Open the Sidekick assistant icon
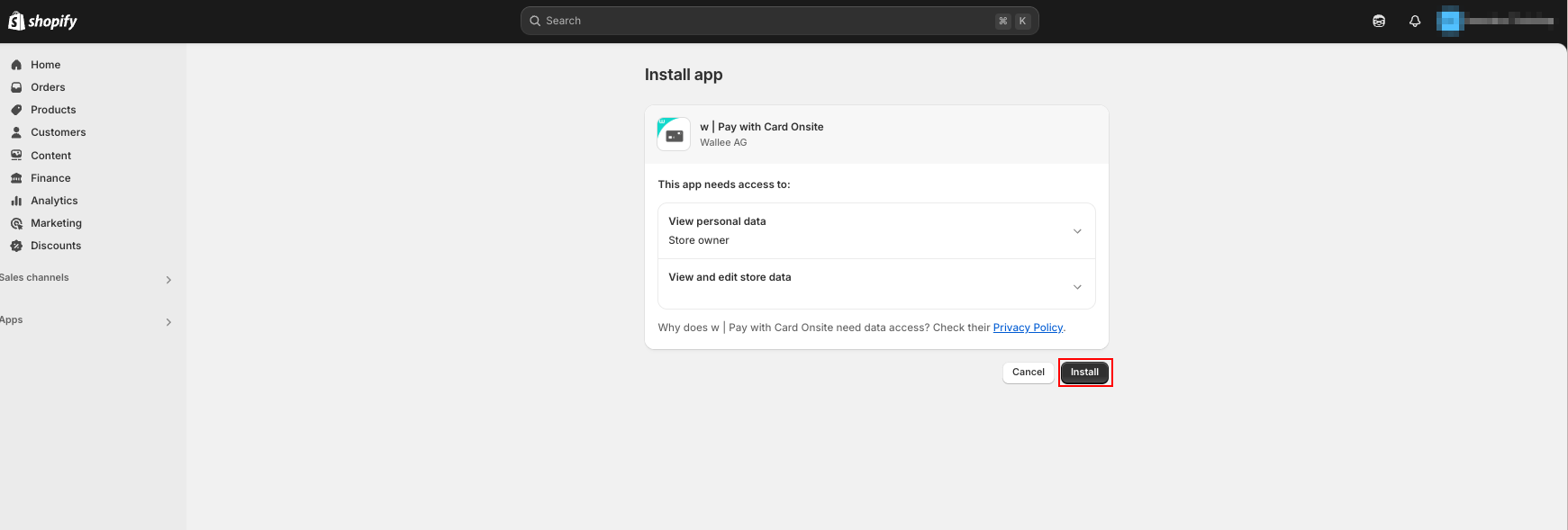 tap(1379, 21)
